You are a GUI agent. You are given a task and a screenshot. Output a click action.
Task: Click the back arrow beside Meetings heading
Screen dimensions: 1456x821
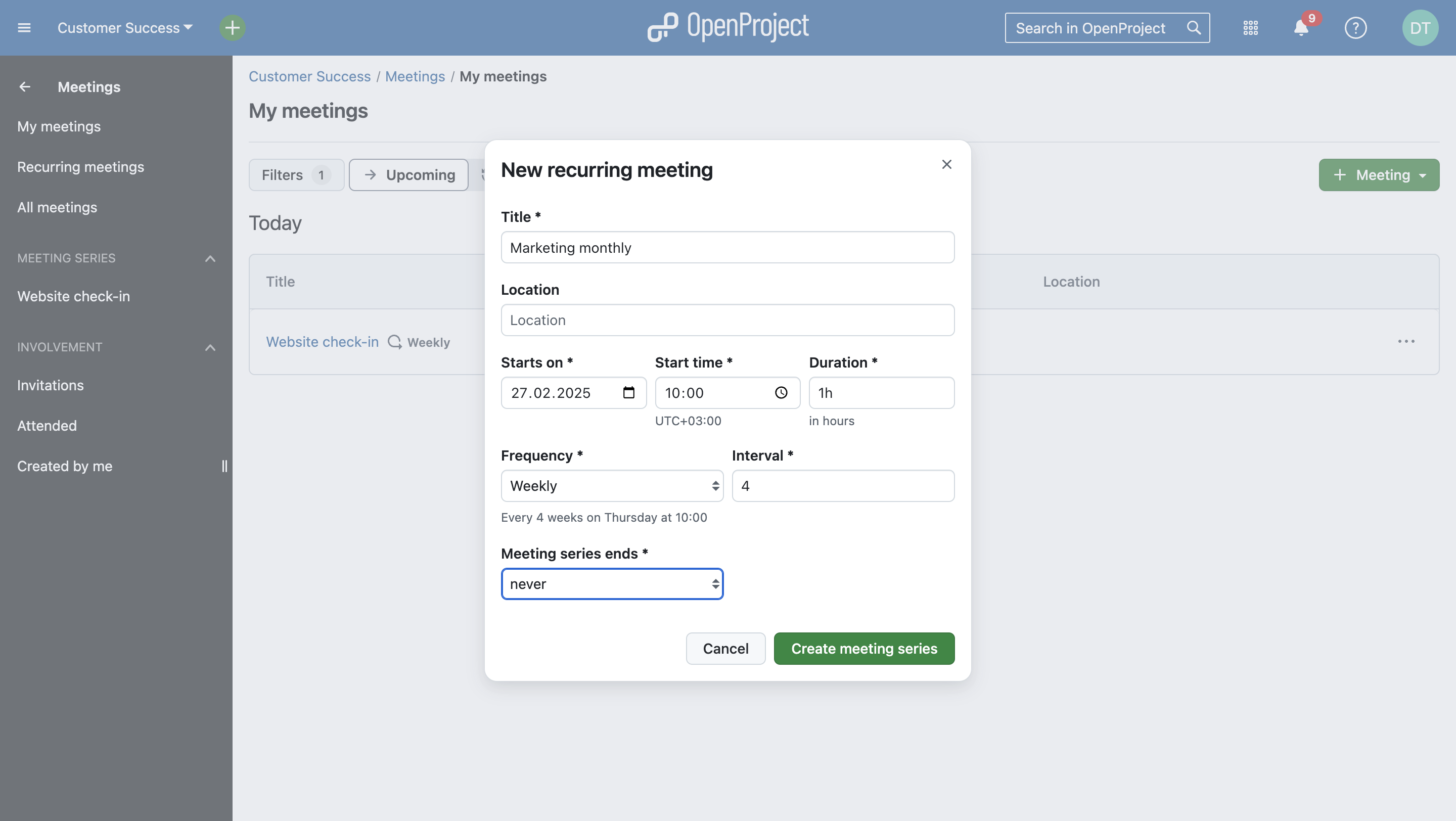(x=24, y=86)
